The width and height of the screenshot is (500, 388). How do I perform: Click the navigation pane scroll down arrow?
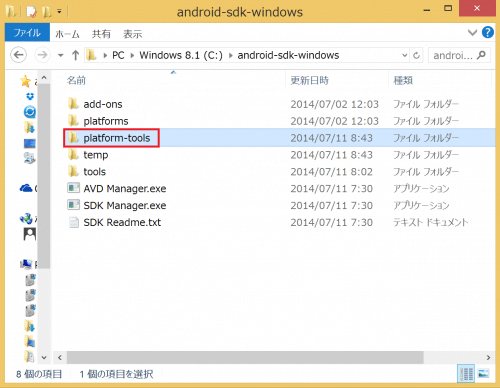(44, 357)
